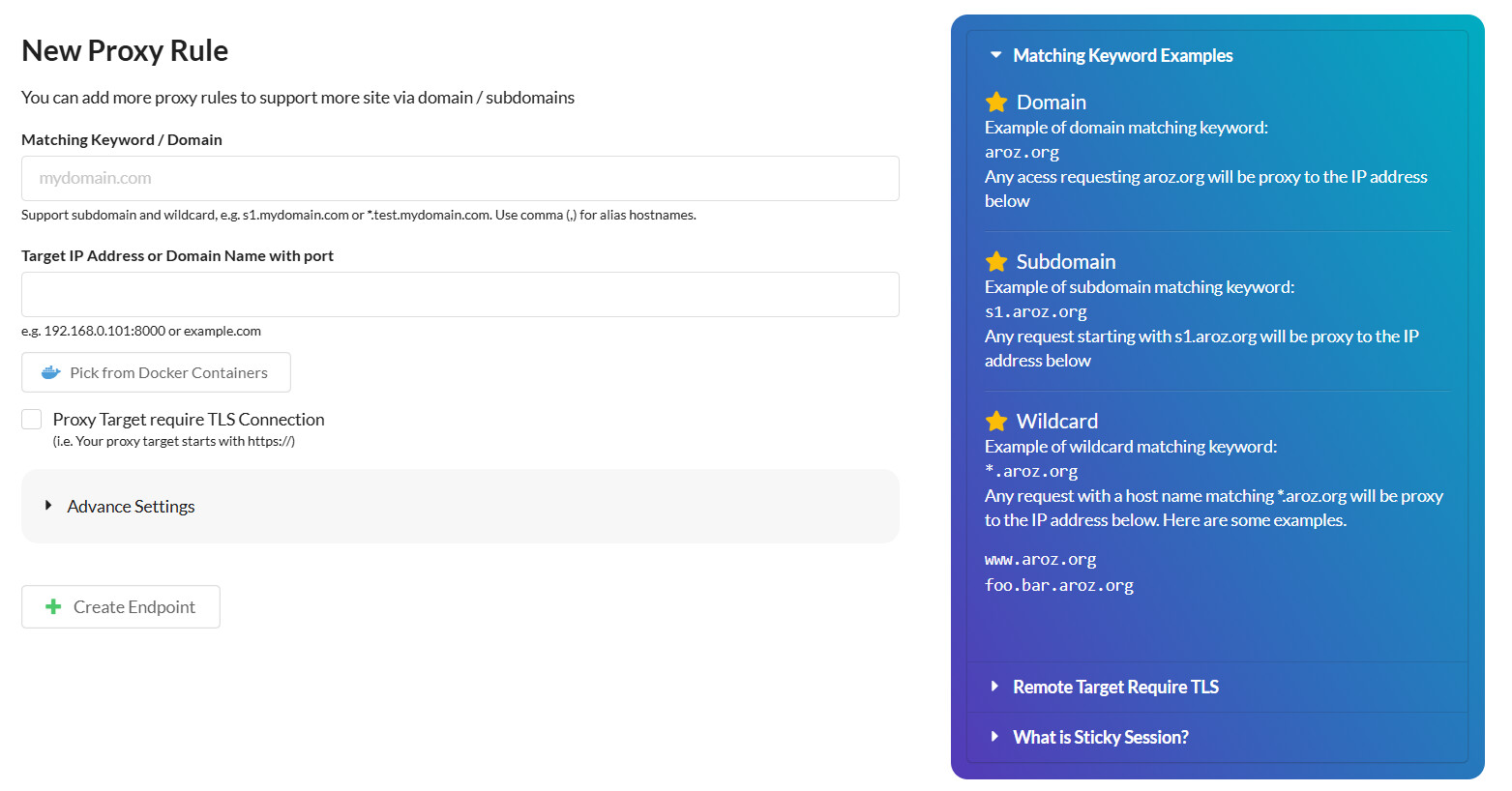The height and width of the screenshot is (791, 1512).
Task: Click the Target IP Address input field
Action: (460, 294)
